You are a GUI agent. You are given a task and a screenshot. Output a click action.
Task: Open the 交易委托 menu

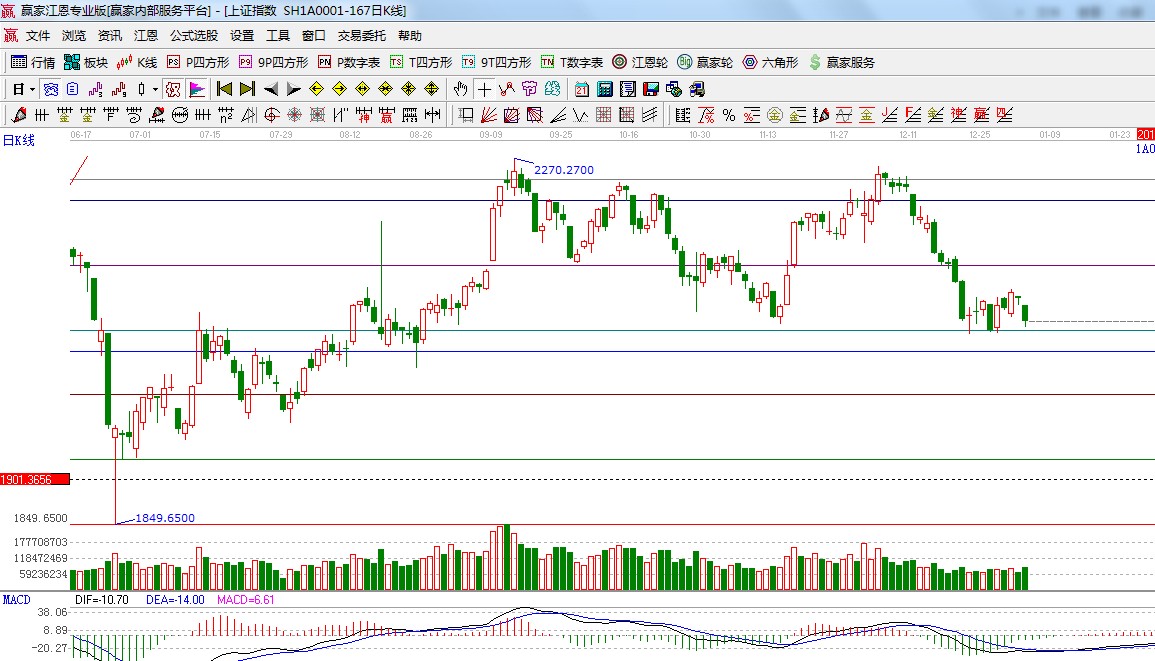click(x=361, y=35)
